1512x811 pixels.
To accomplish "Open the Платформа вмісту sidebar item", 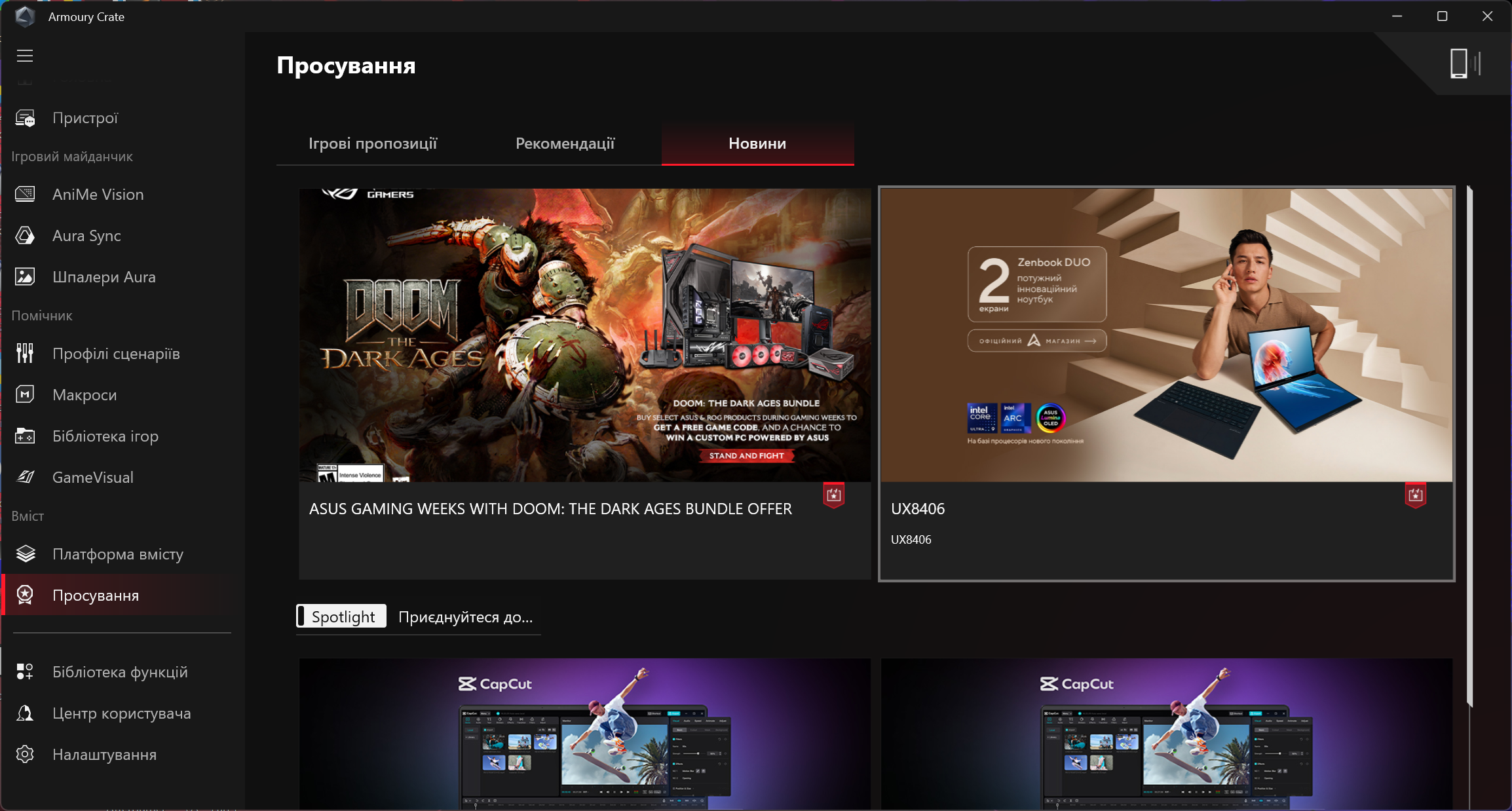I will click(118, 554).
